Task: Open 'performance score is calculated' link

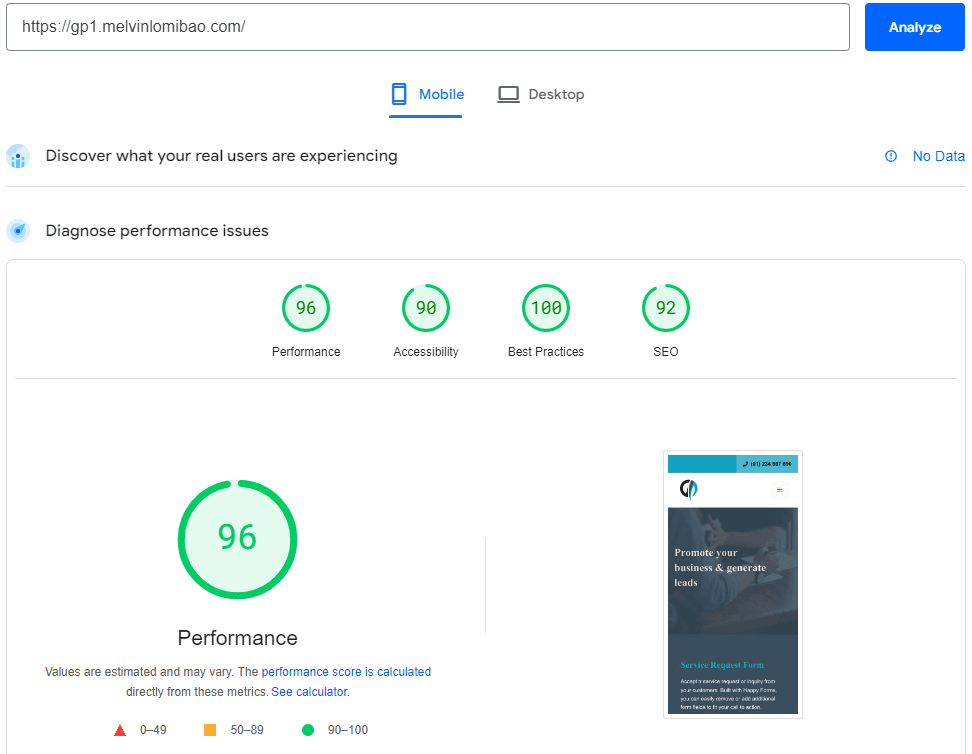Action: coord(346,672)
